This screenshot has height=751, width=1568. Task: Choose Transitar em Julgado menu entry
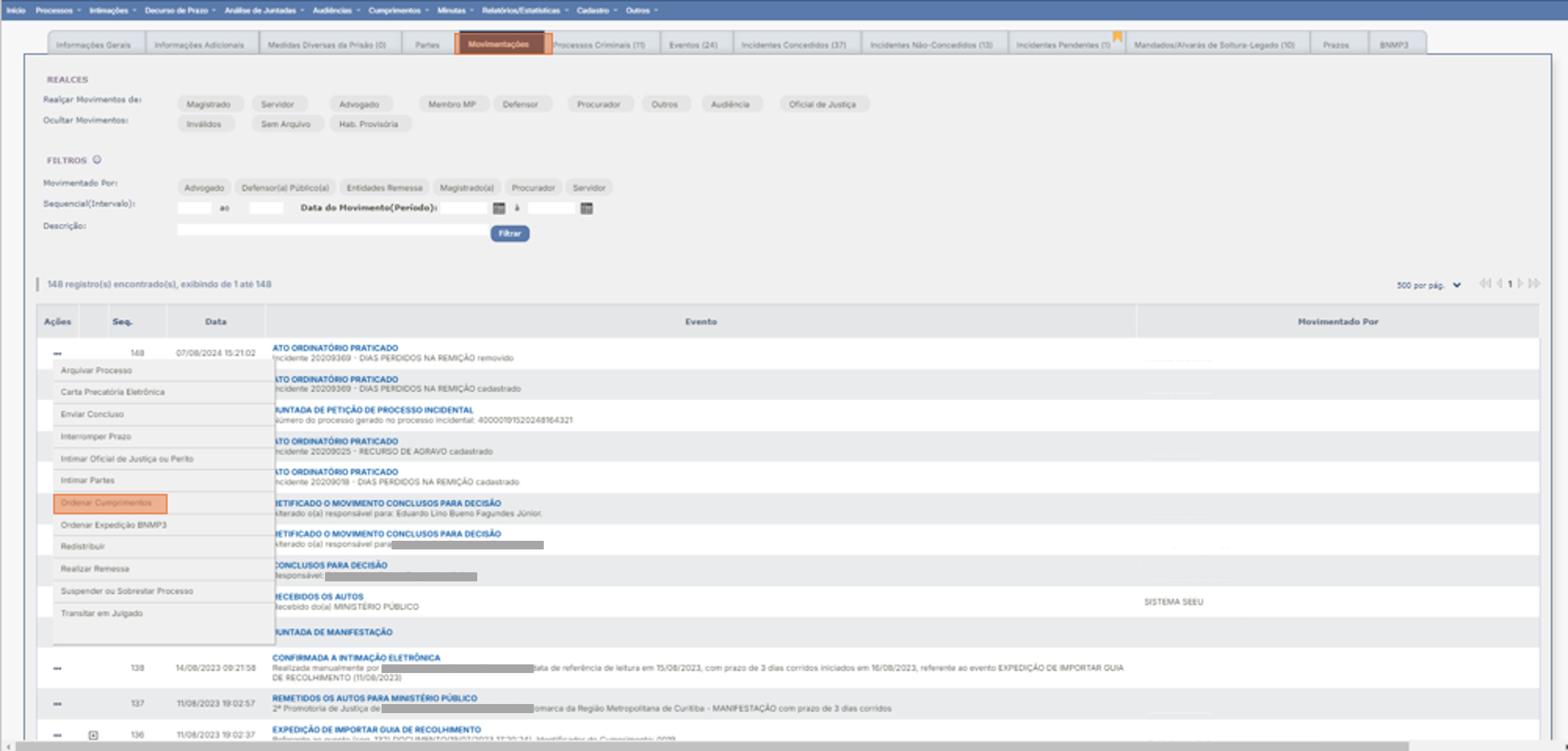pos(164,613)
